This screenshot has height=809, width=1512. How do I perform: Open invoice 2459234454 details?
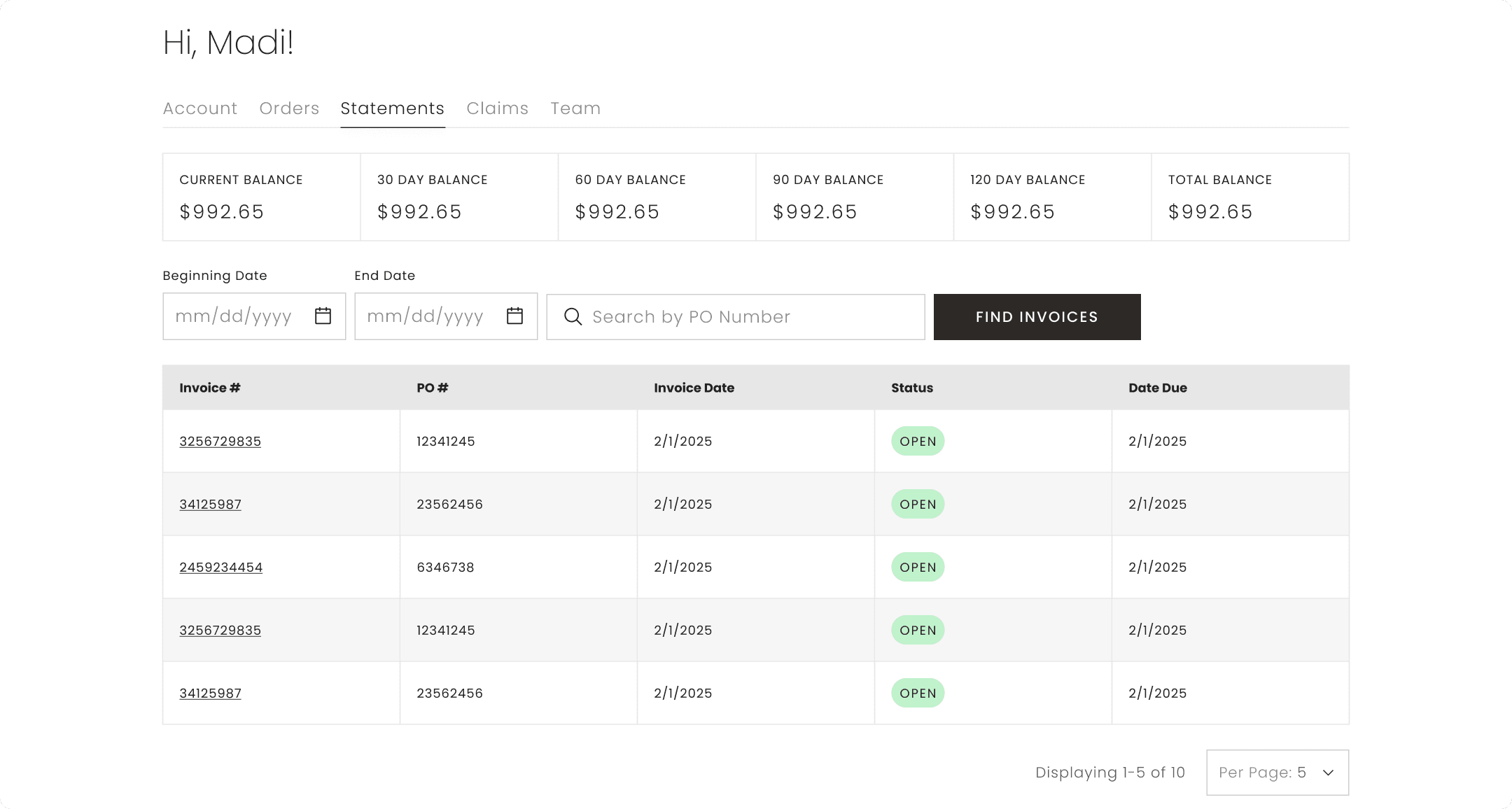point(221,567)
